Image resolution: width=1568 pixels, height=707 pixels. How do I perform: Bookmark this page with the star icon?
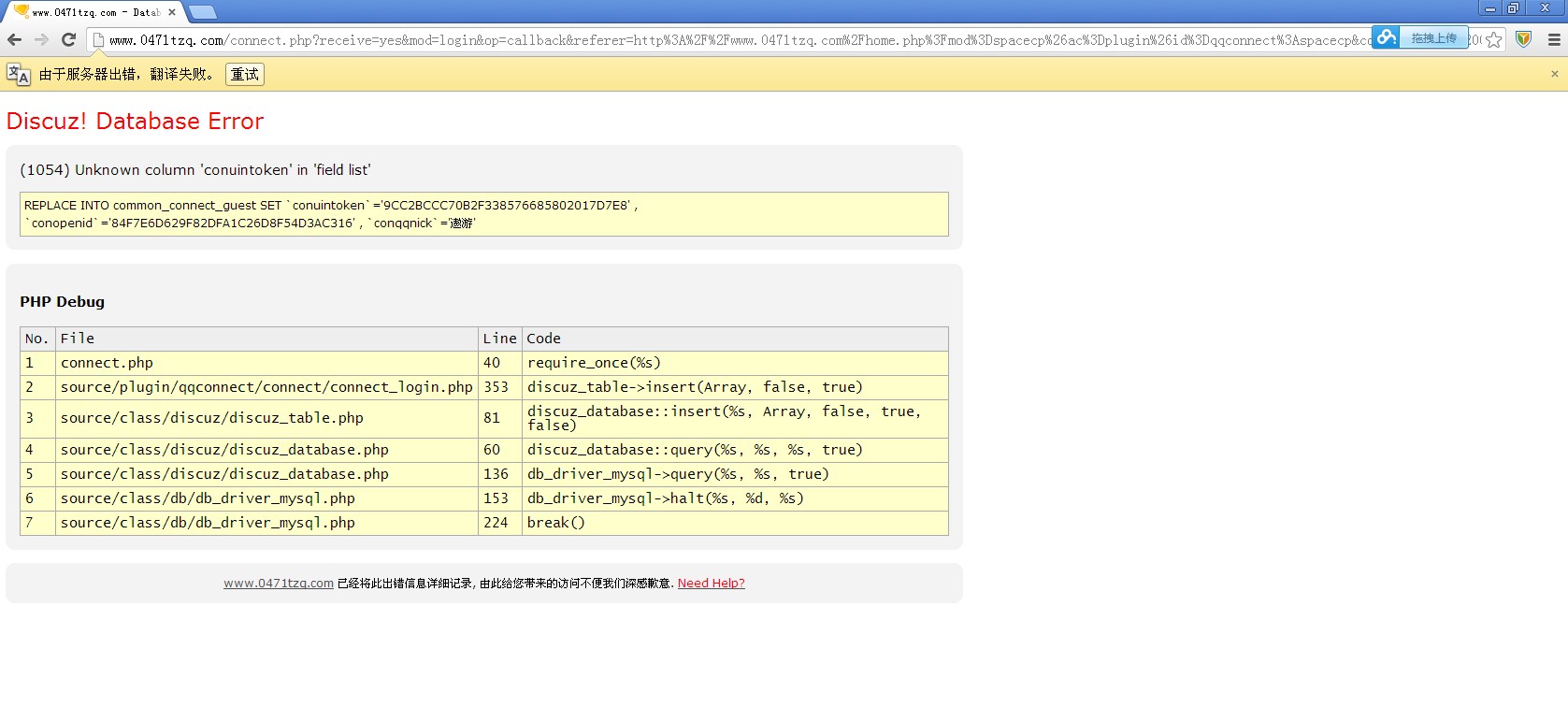(x=1494, y=39)
